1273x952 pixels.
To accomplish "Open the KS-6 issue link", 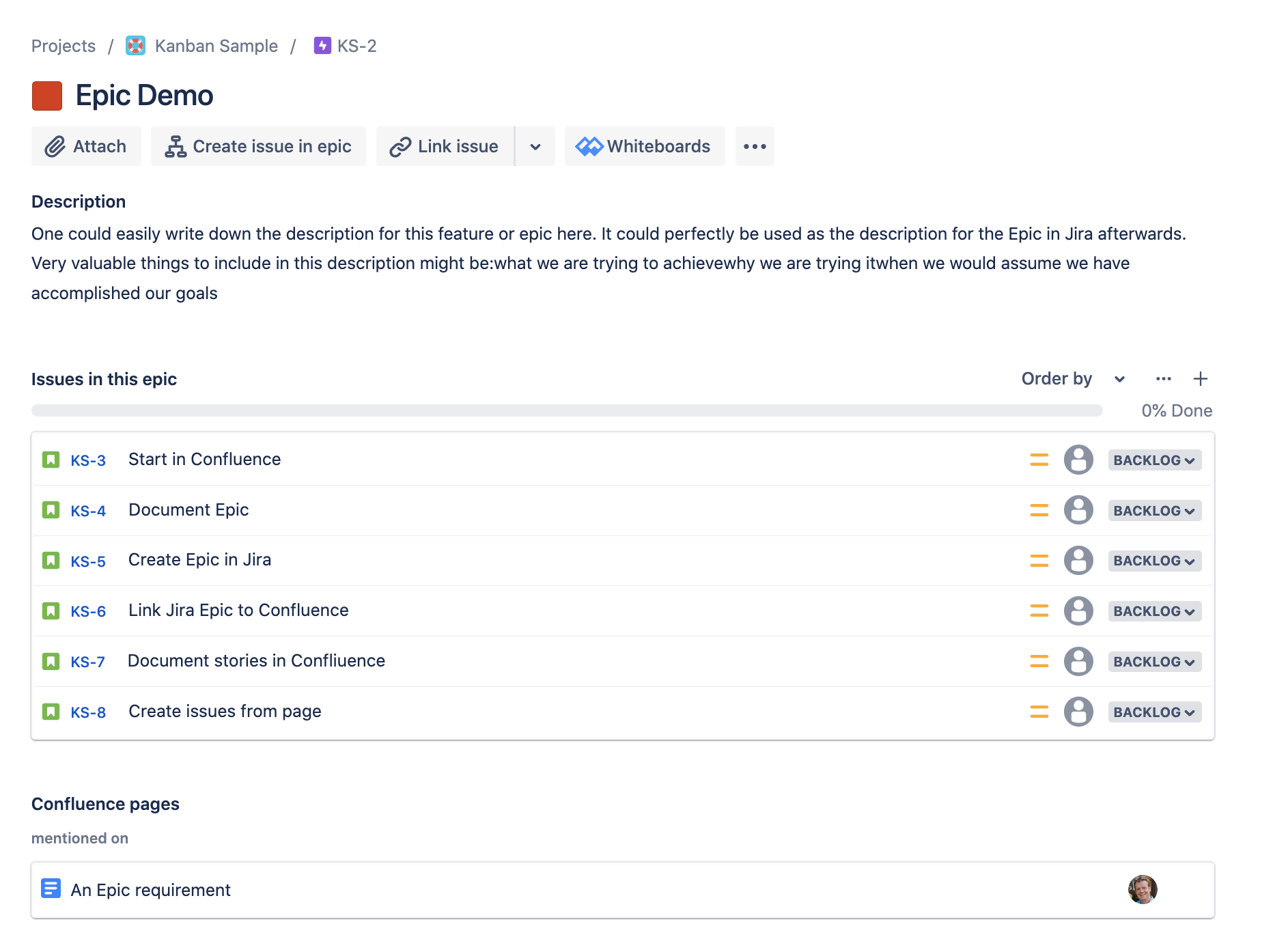I will [x=87, y=611].
